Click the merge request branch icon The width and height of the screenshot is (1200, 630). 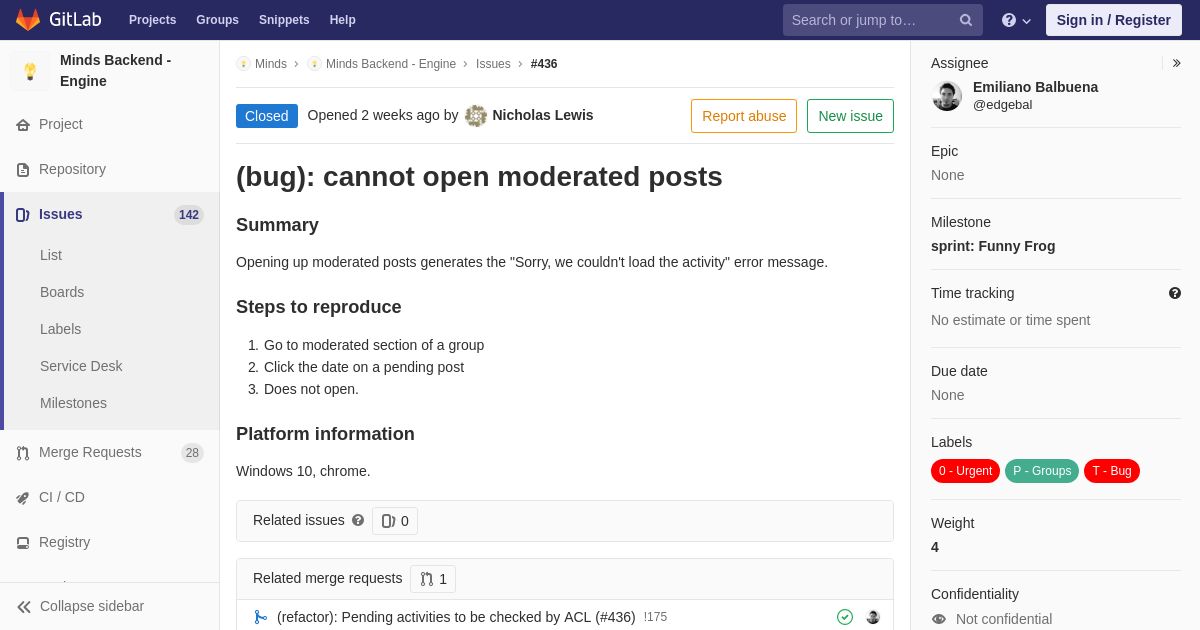pos(261,617)
